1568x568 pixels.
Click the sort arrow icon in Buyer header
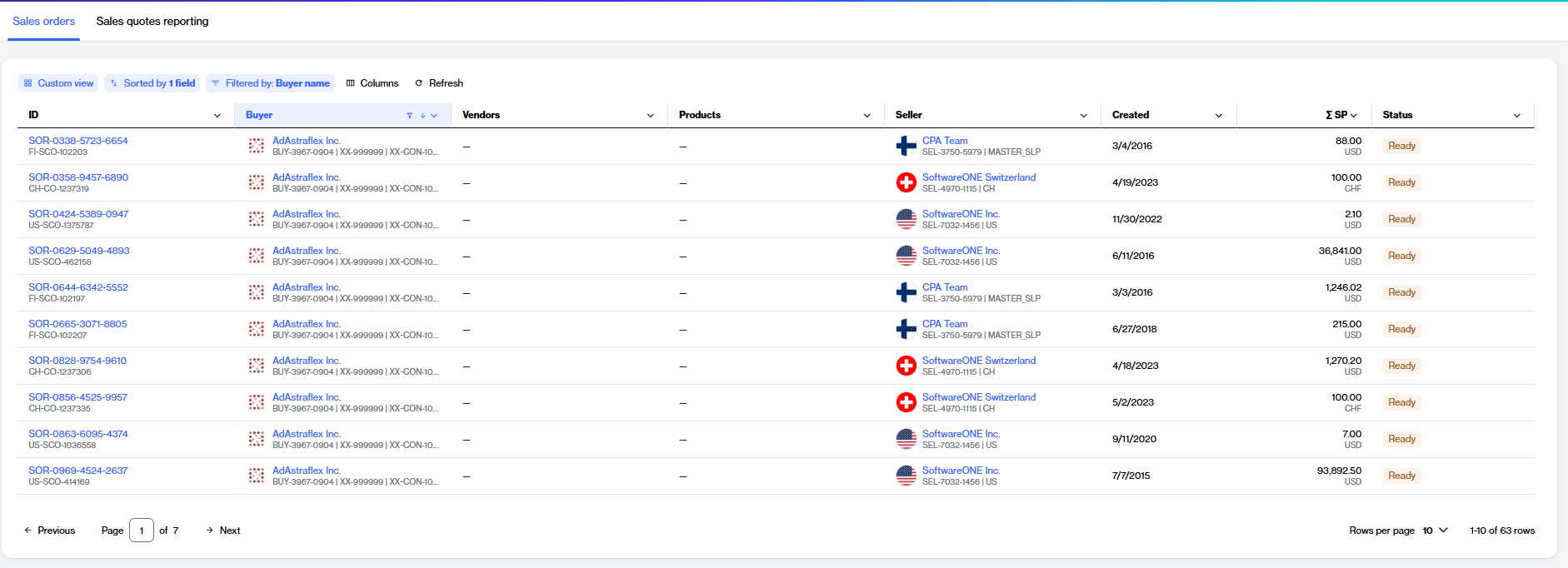coord(422,116)
